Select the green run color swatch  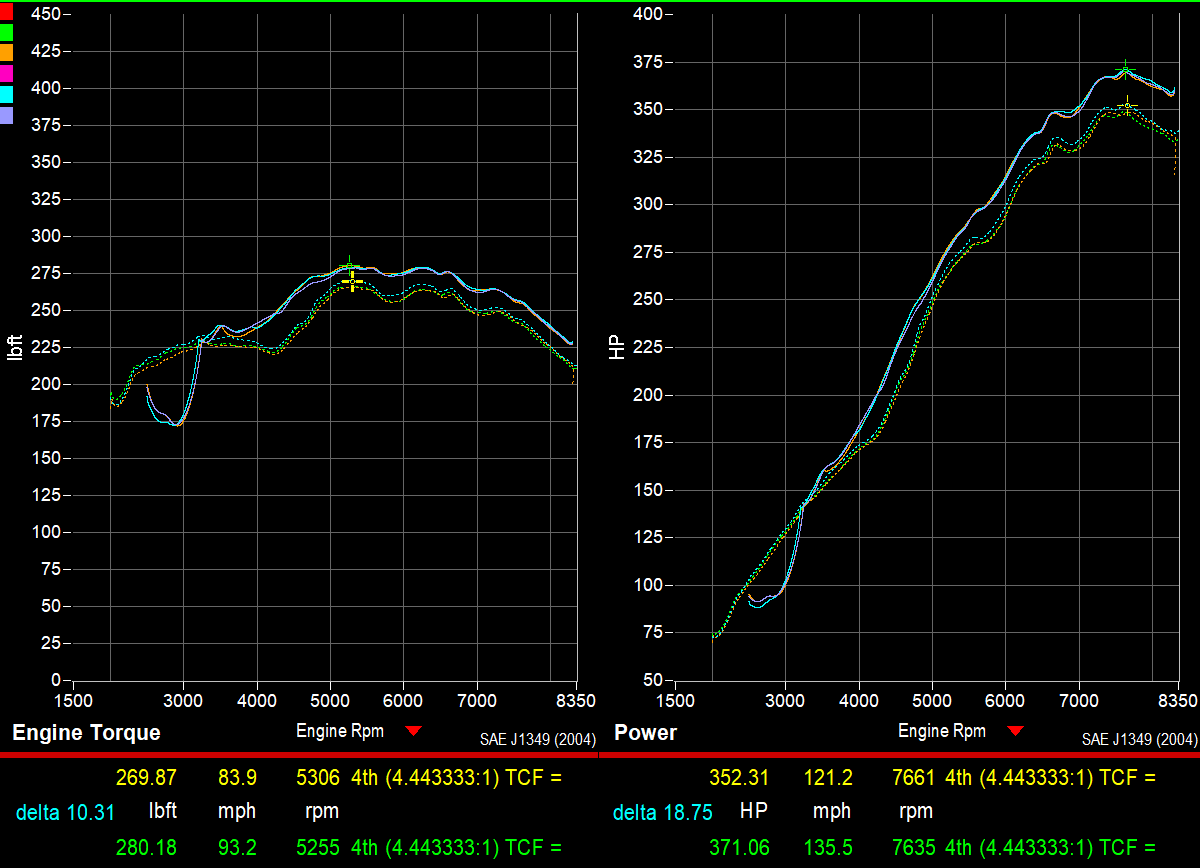click(6, 32)
